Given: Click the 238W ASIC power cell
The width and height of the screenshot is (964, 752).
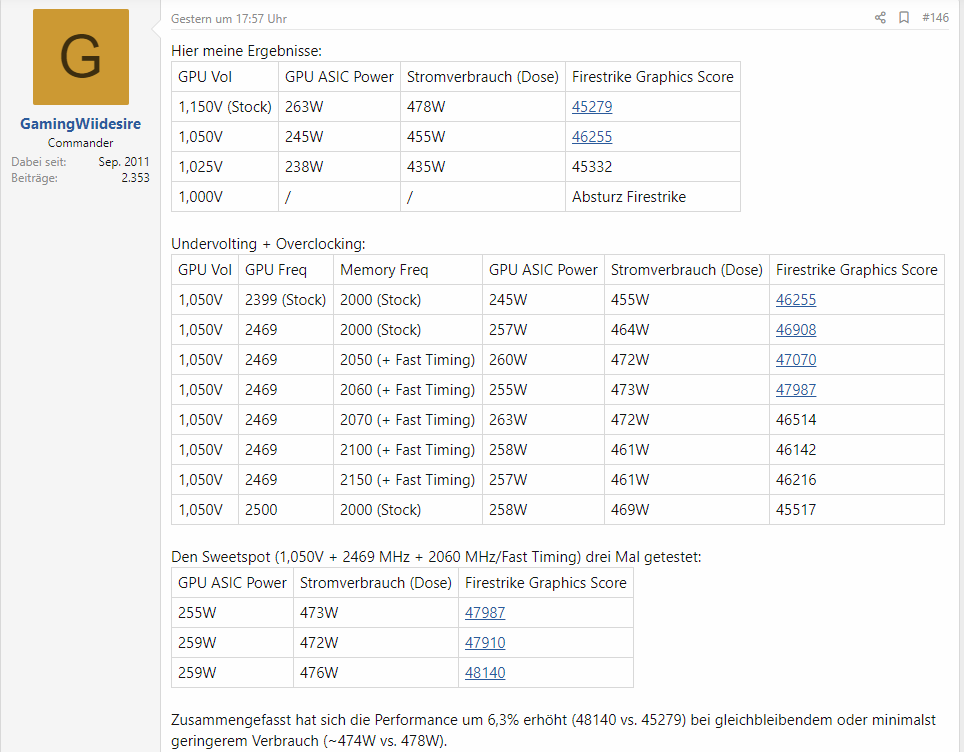Looking at the screenshot, I should 339,167.
